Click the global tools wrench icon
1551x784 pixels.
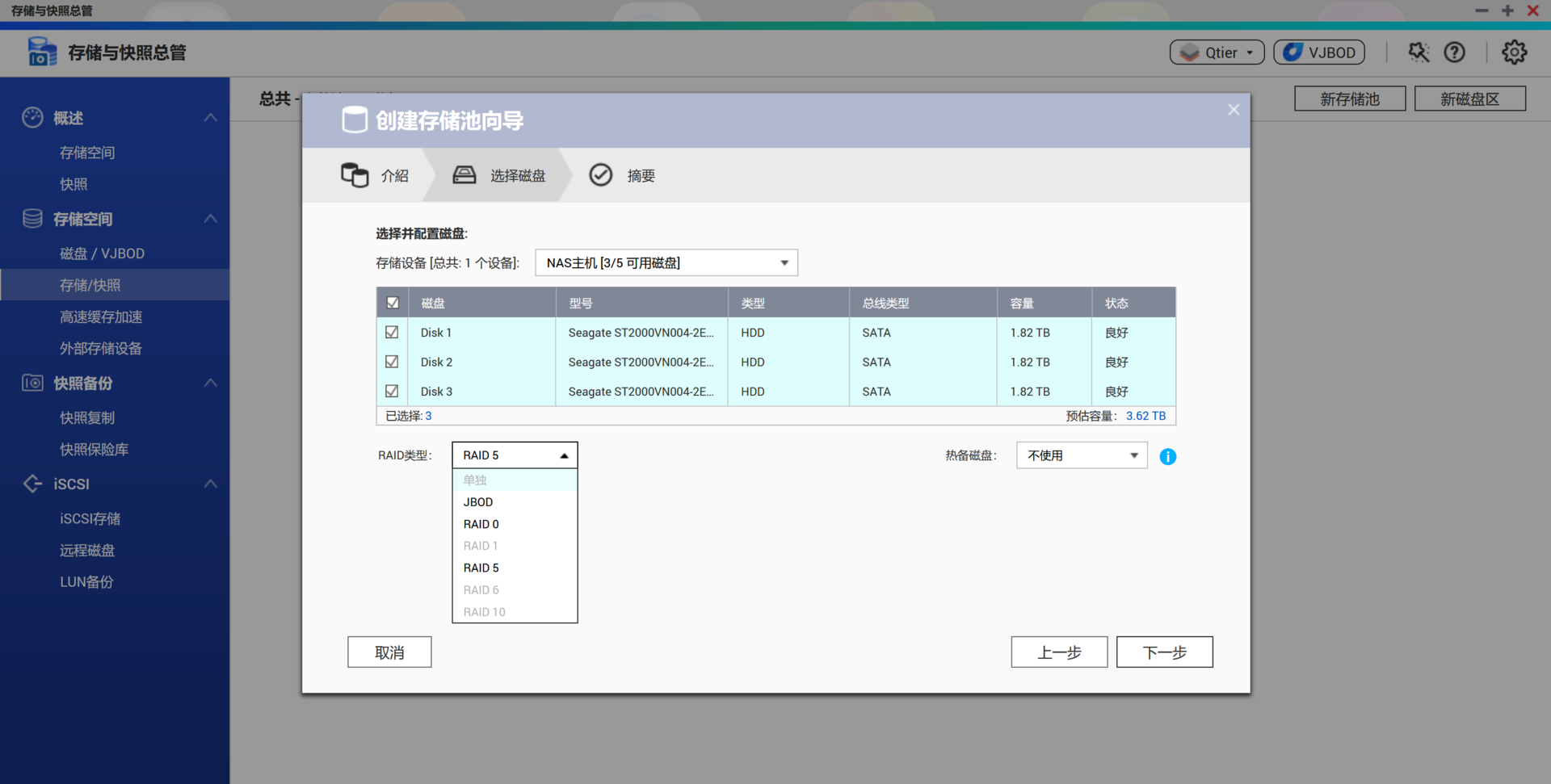(1419, 52)
